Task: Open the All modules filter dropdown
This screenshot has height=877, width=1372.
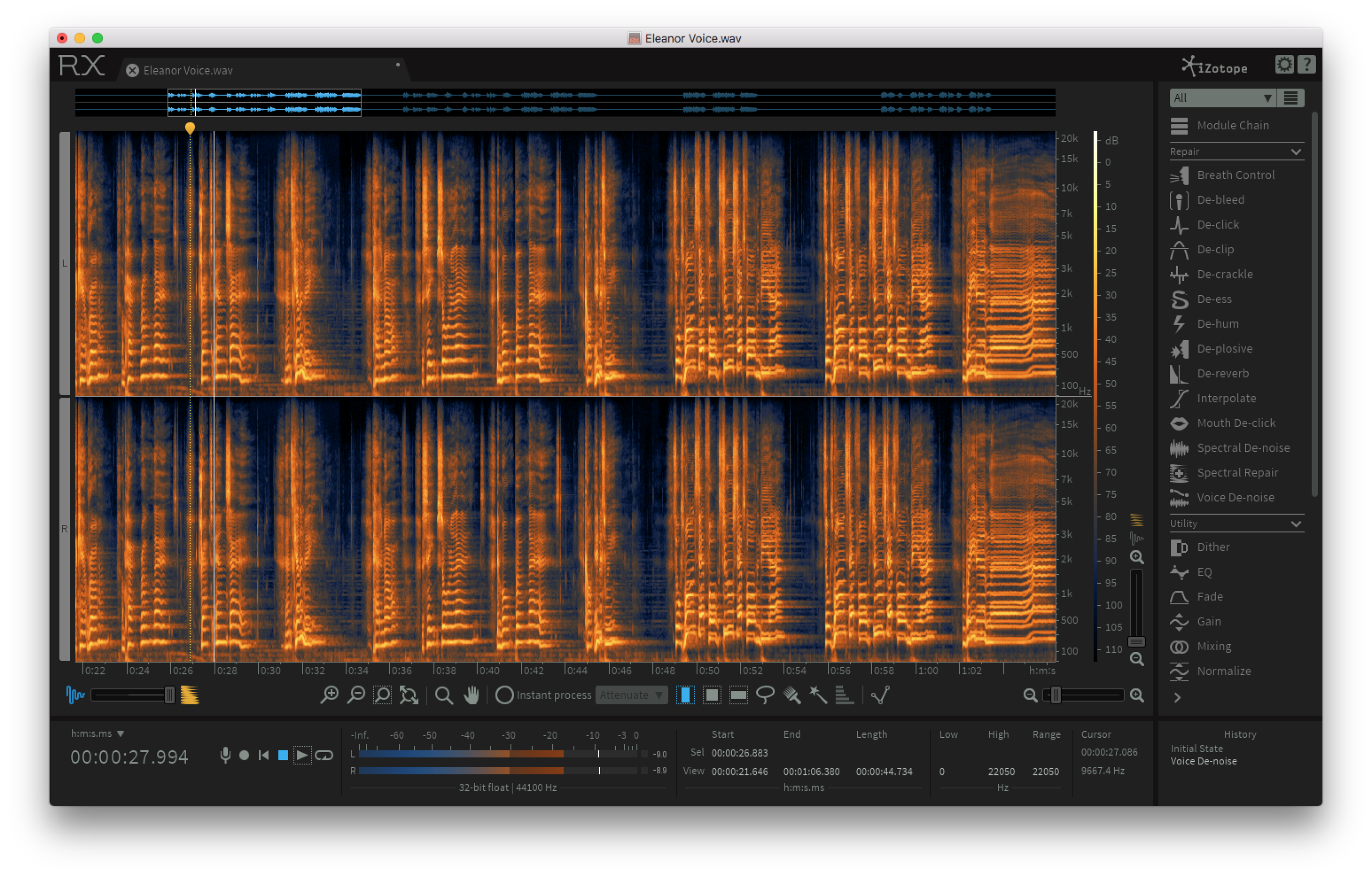Action: pos(1222,97)
